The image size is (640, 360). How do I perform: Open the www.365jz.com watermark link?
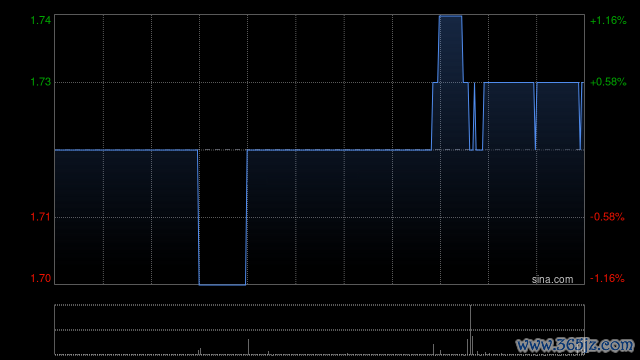(x=575, y=345)
